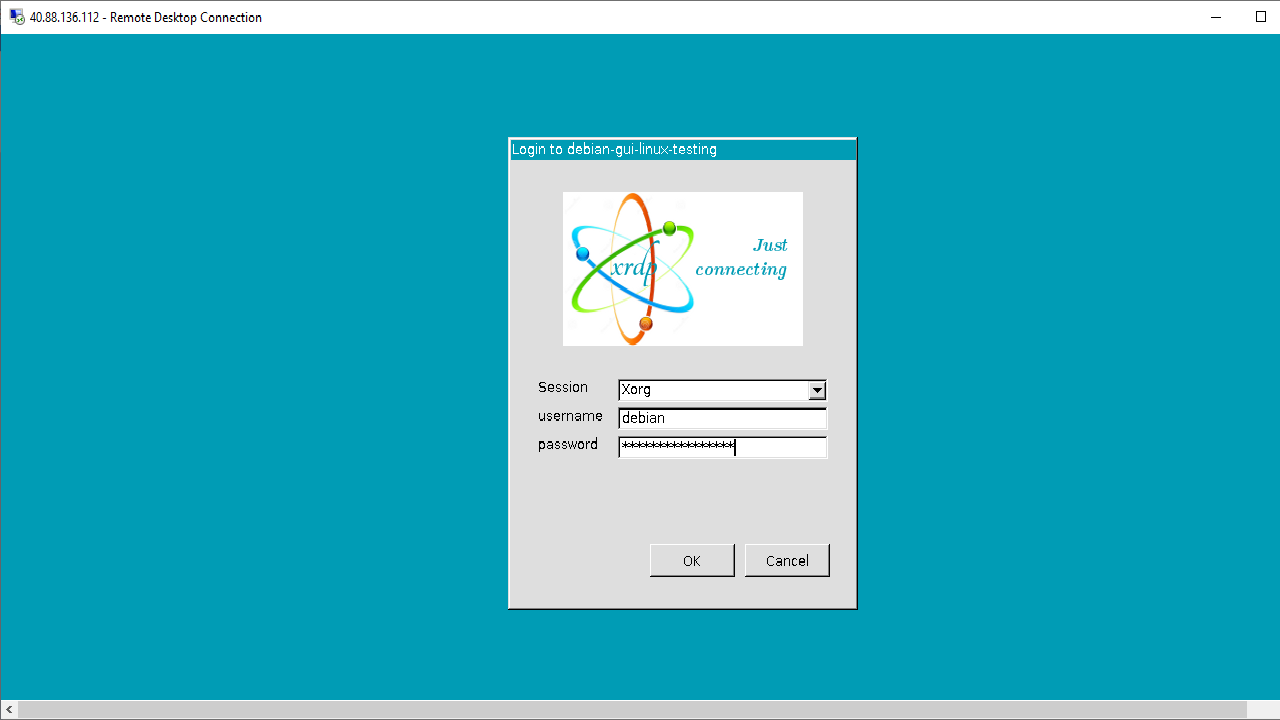1280x720 pixels.
Task: Click the Remote Desktop Connection icon in titlebar
Action: coord(14,17)
